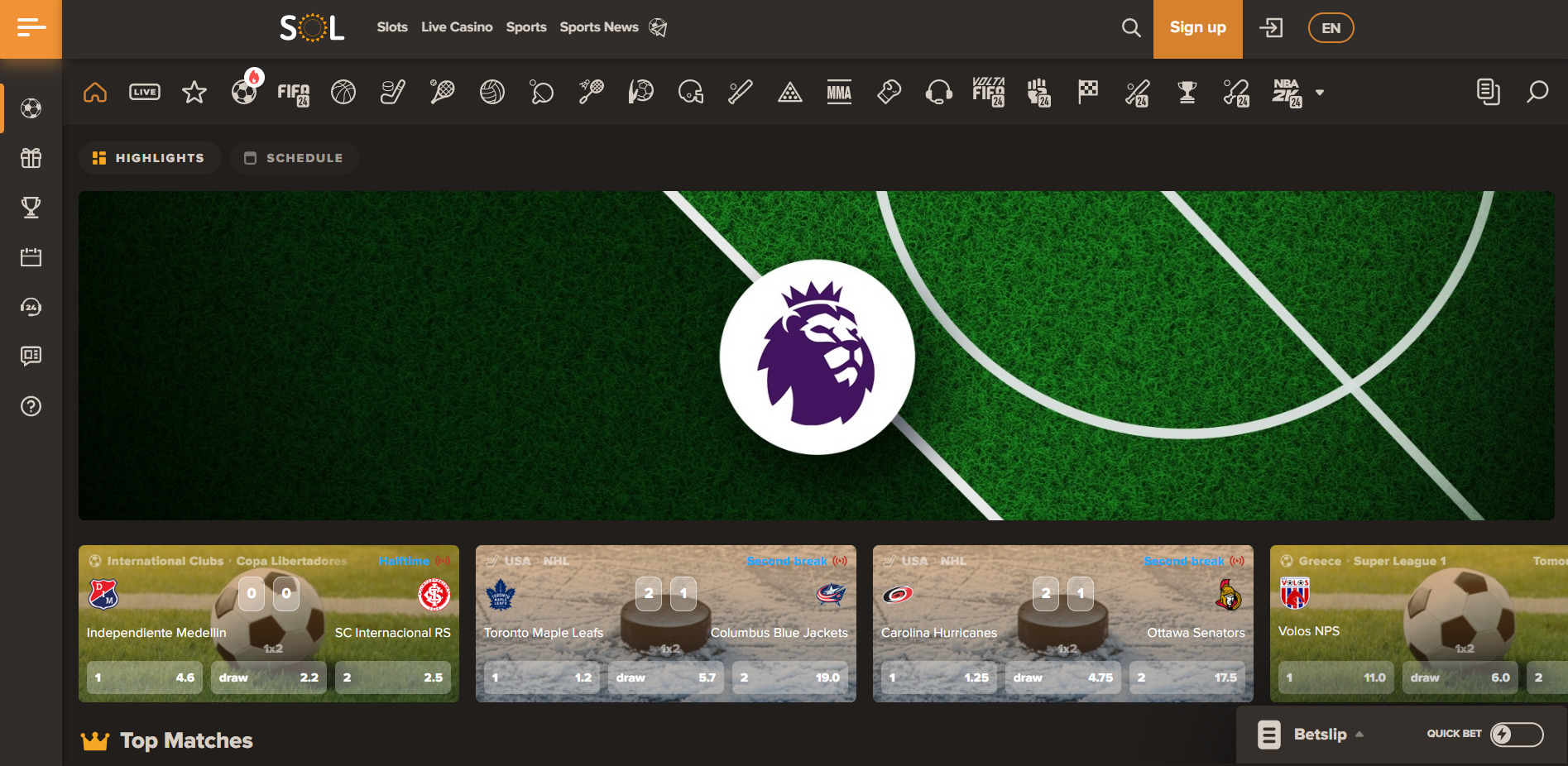Click the SOL logo
This screenshot has height=766, width=1568.
[x=312, y=28]
